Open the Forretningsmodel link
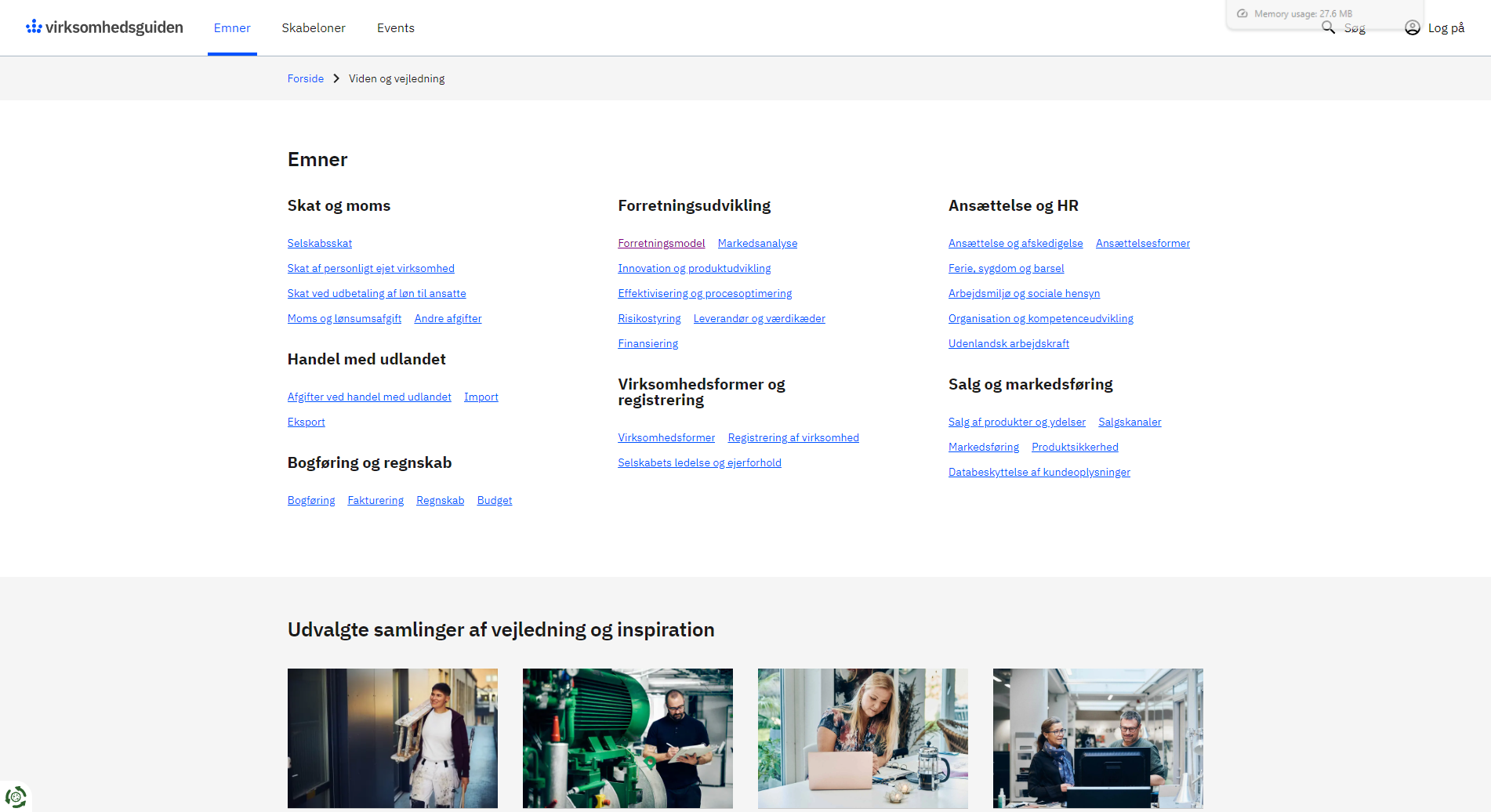Viewport: 1491px width, 812px height. coord(662,243)
